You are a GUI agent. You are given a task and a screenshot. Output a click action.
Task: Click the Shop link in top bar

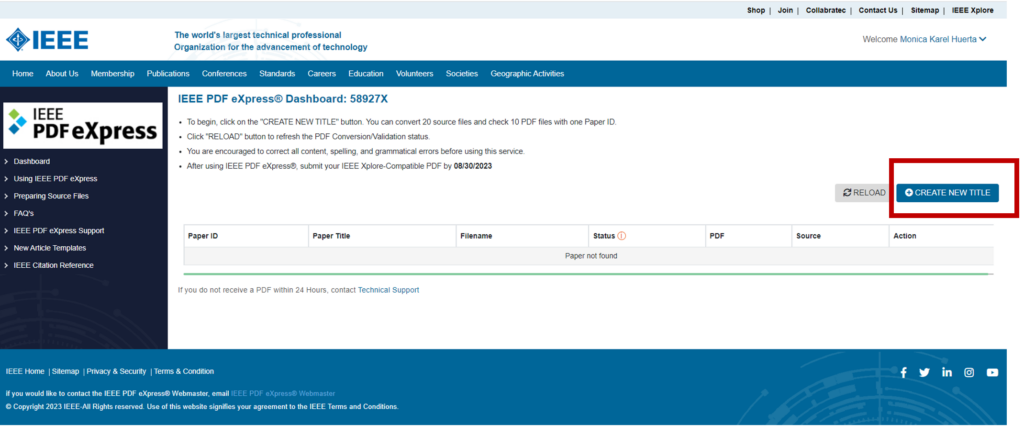756,10
